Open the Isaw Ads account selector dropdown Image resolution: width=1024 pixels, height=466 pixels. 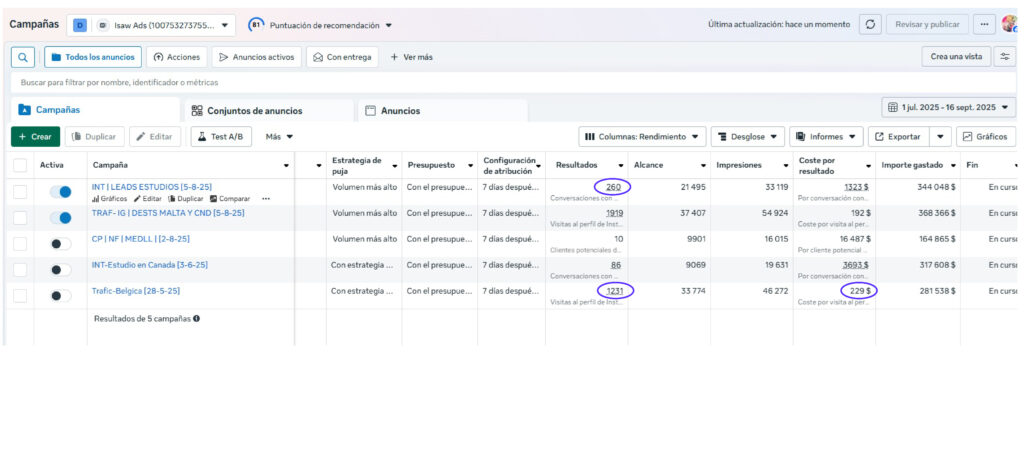pos(165,24)
